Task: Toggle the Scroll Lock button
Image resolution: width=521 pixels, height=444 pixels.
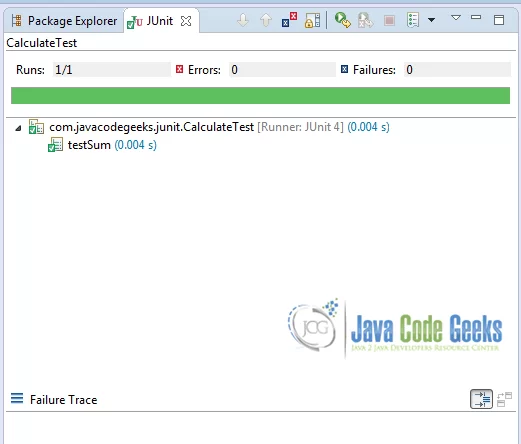Action: click(312, 20)
